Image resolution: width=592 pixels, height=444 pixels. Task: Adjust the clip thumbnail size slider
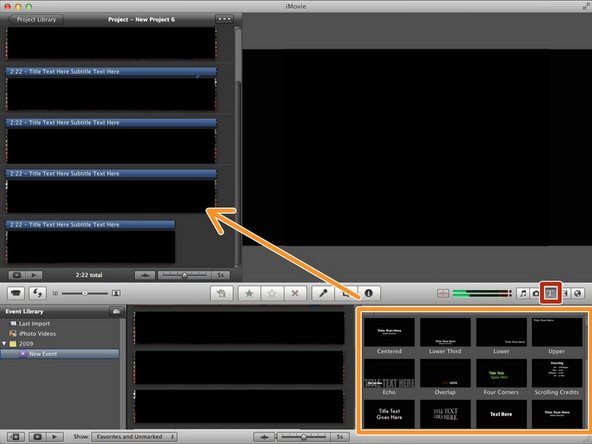click(x=85, y=293)
